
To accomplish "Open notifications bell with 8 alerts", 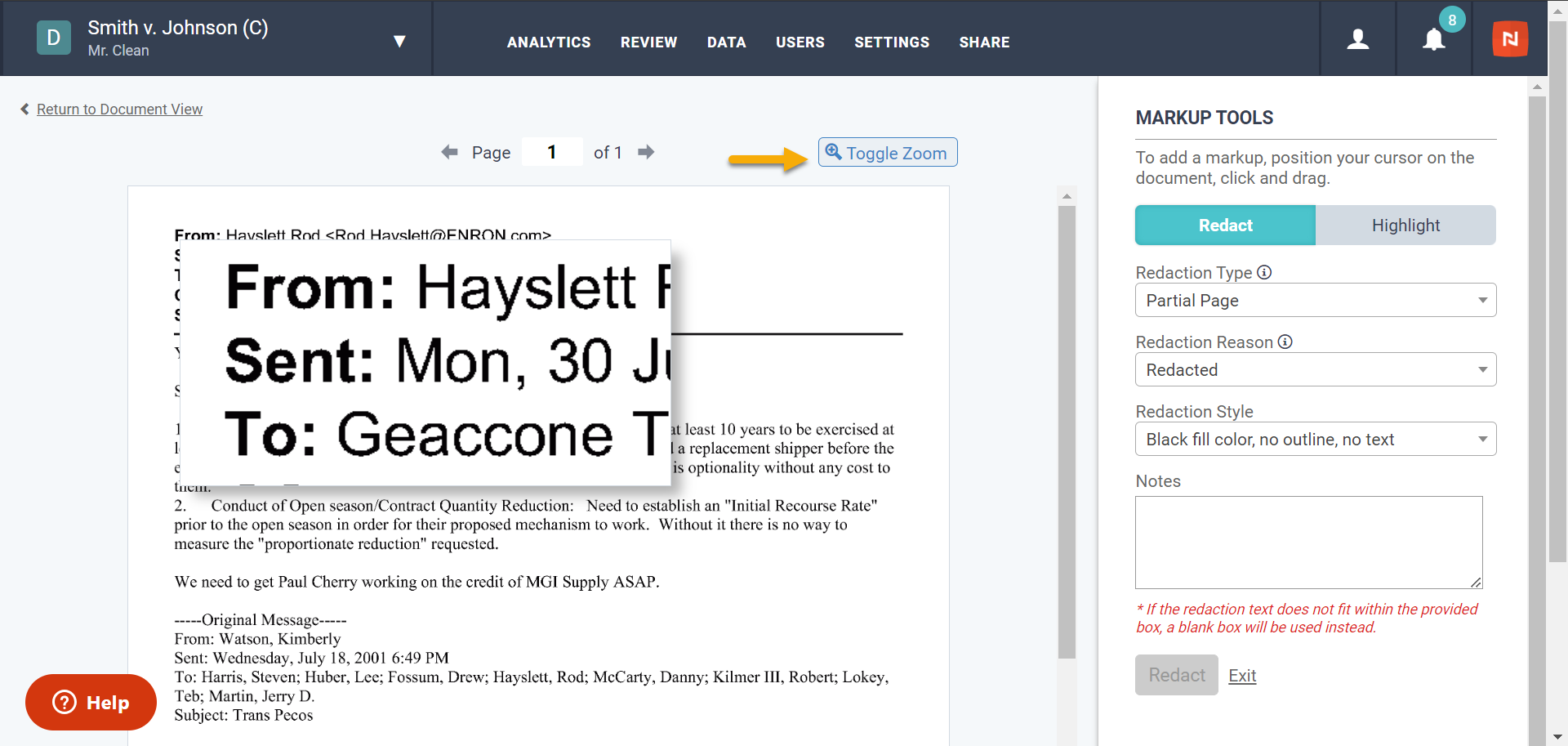I will tap(1434, 38).
